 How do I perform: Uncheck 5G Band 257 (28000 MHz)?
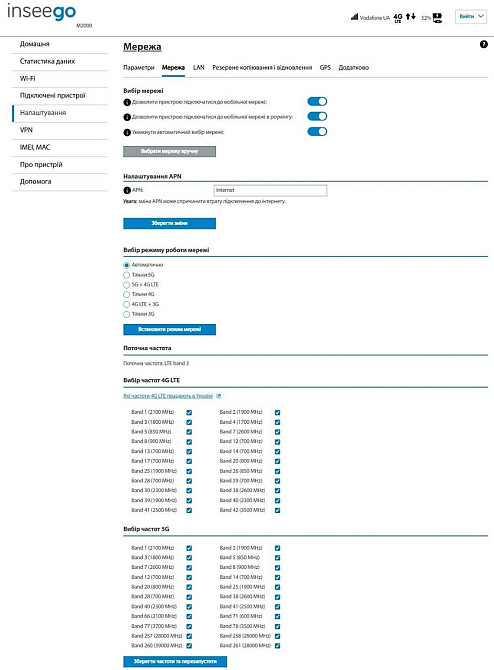point(189,636)
